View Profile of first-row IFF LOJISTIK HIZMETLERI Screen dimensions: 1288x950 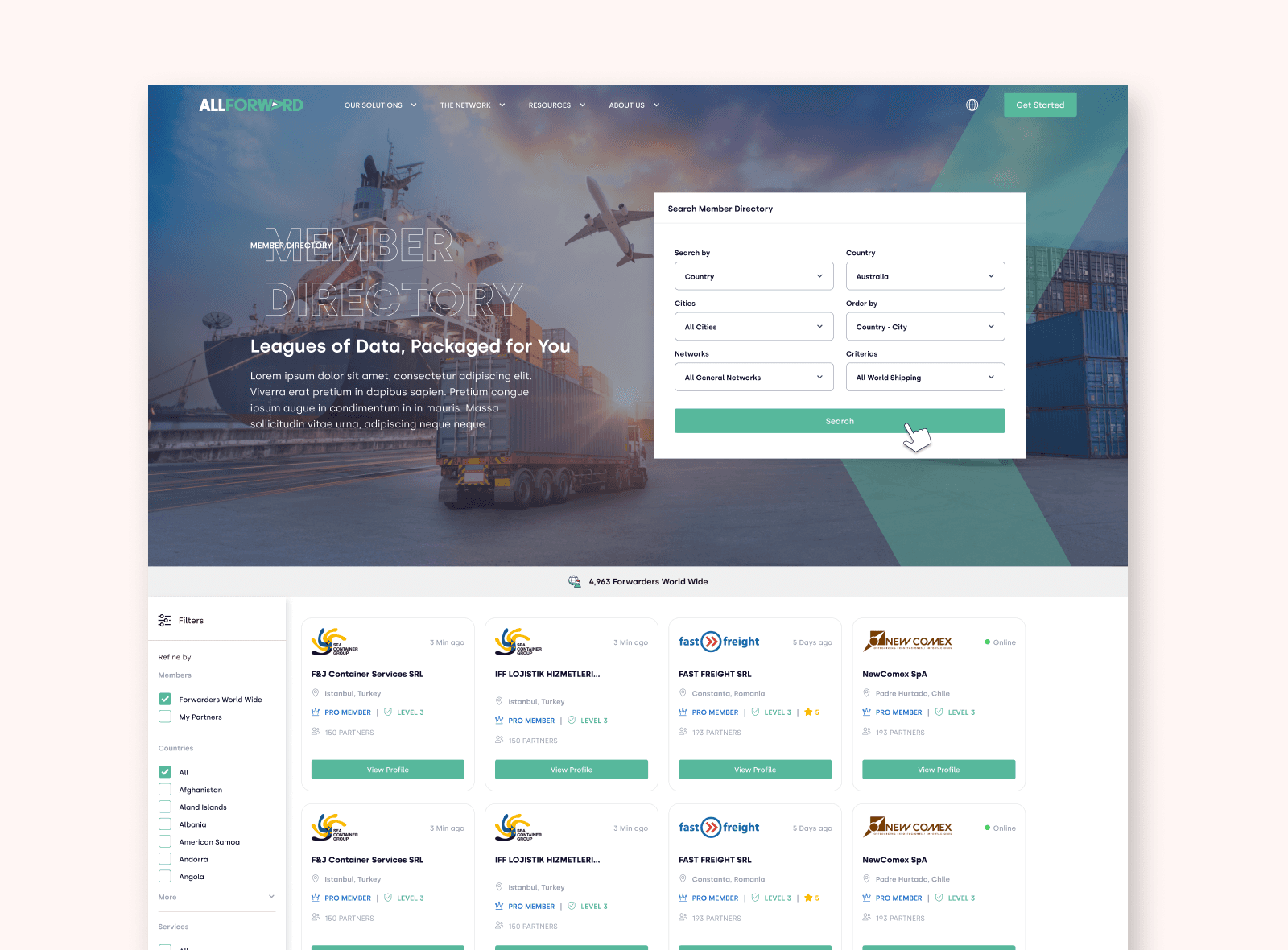[572, 770]
